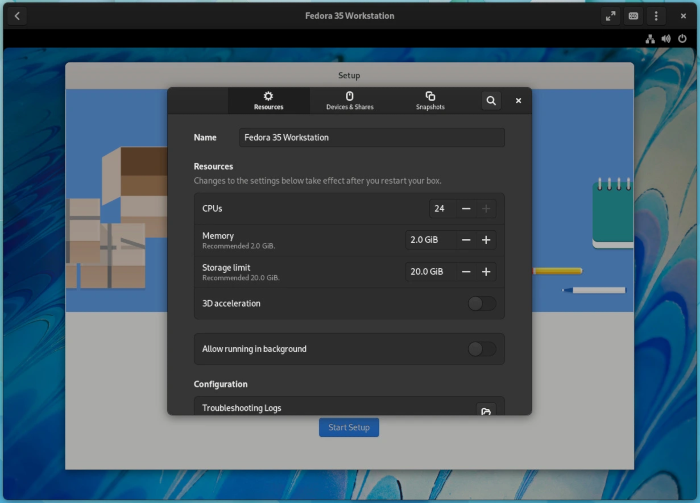Image resolution: width=700 pixels, height=503 pixels.
Task: Open the three-dot menu in header bar
Action: tap(656, 16)
